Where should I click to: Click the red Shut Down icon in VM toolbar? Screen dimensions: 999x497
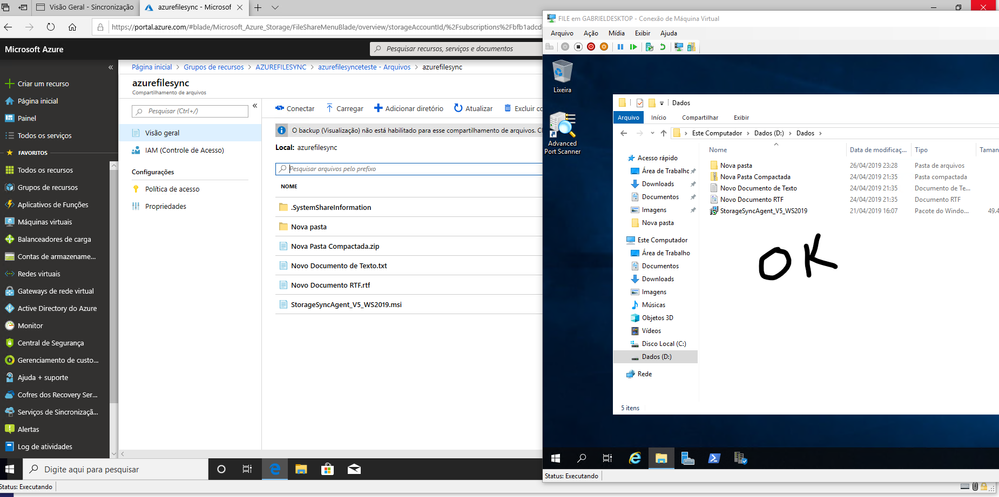(x=591, y=47)
